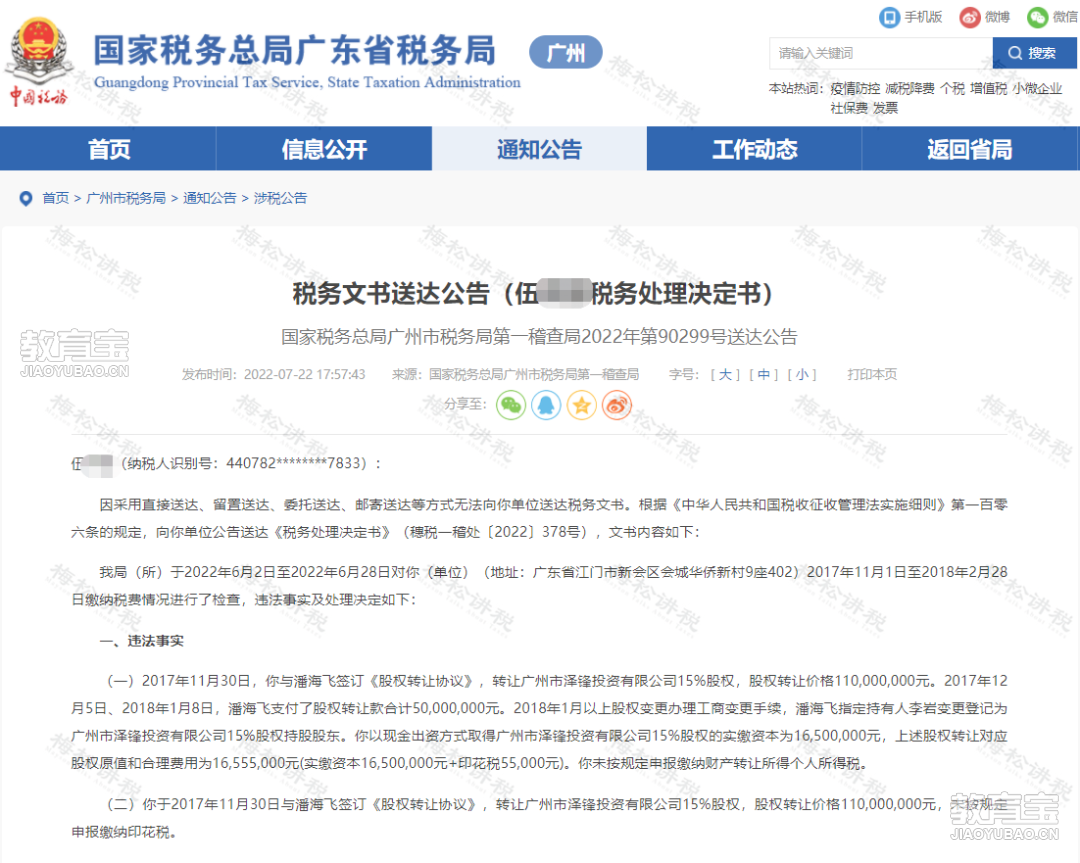Click the 涉税公告 breadcrumb link

click(280, 198)
